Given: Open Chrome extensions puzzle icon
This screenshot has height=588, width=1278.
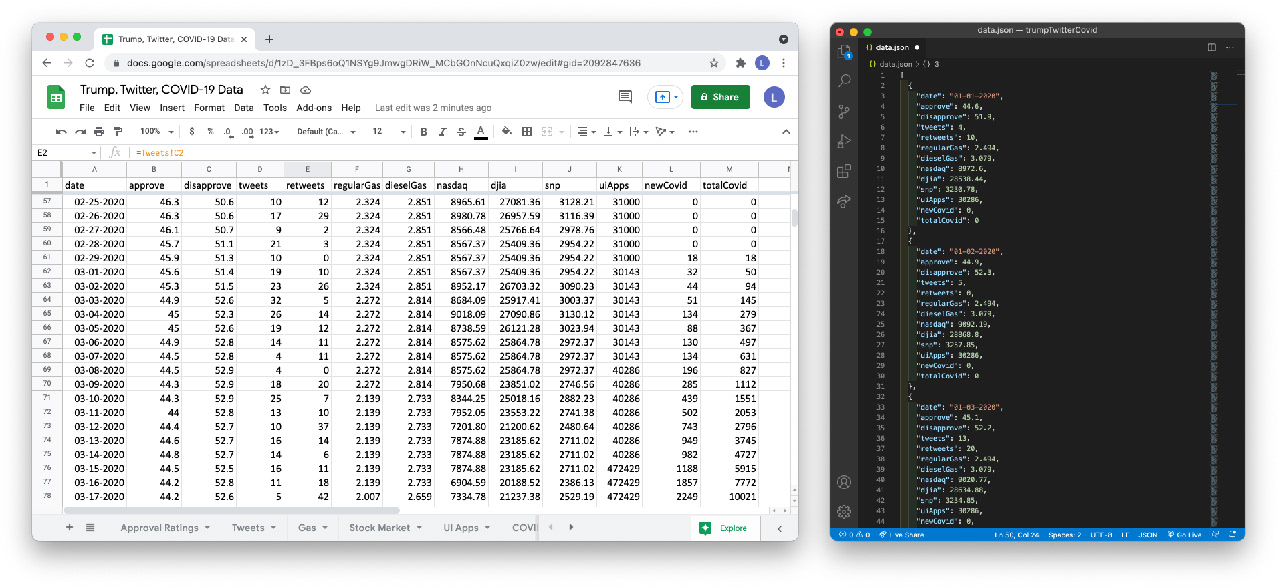Looking at the screenshot, I should tap(740, 62).
